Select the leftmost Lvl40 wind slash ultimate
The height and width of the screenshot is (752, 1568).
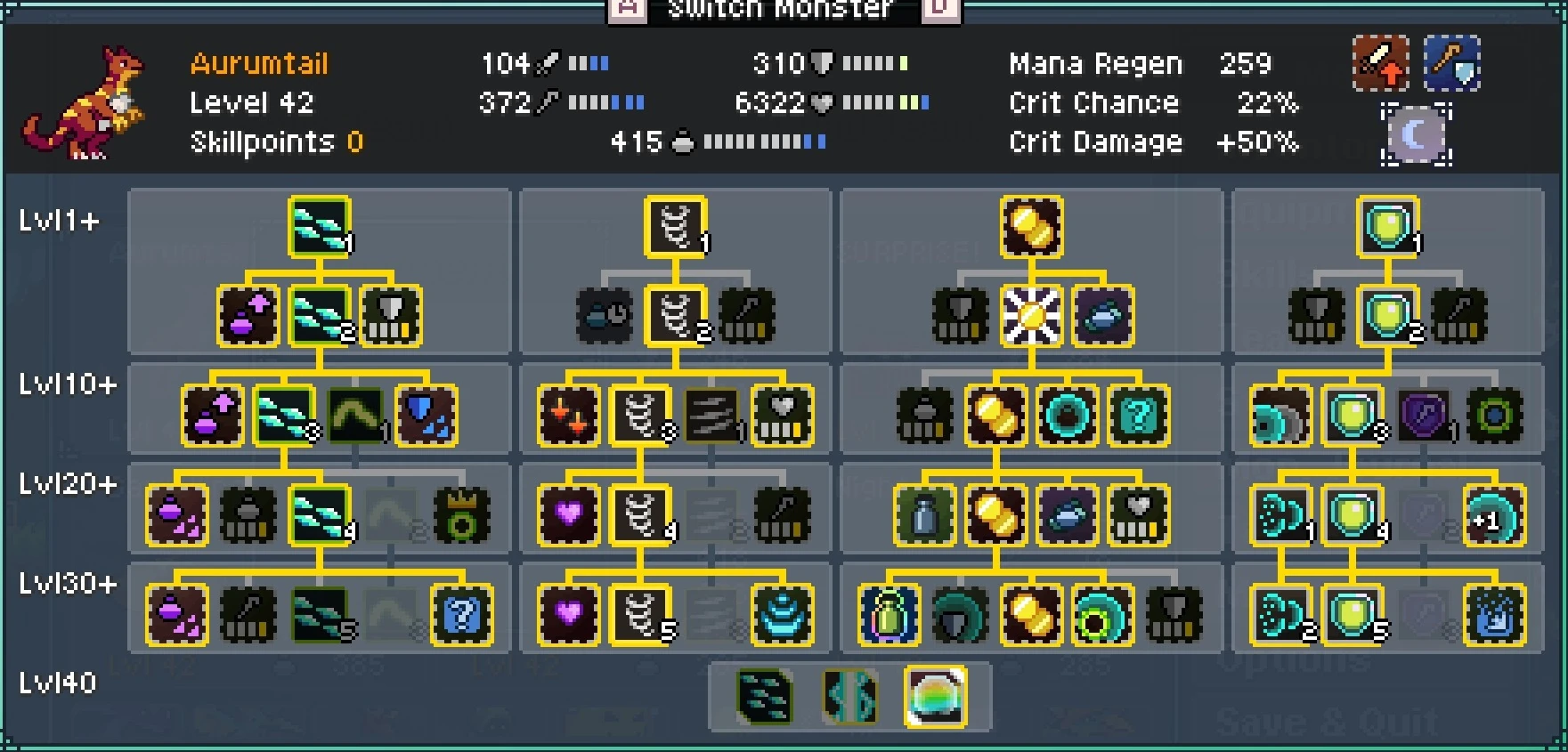pos(765,696)
